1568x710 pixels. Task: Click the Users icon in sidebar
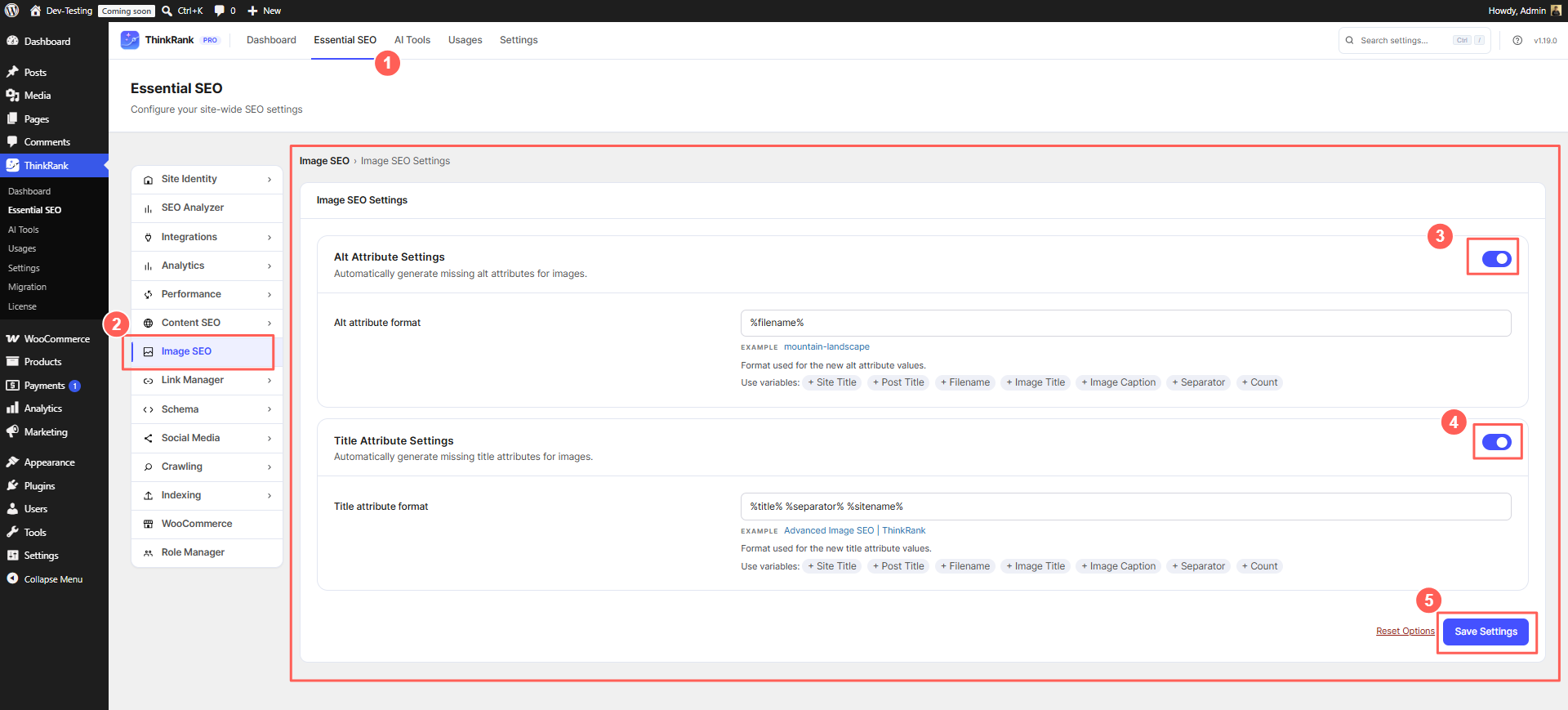click(12, 508)
